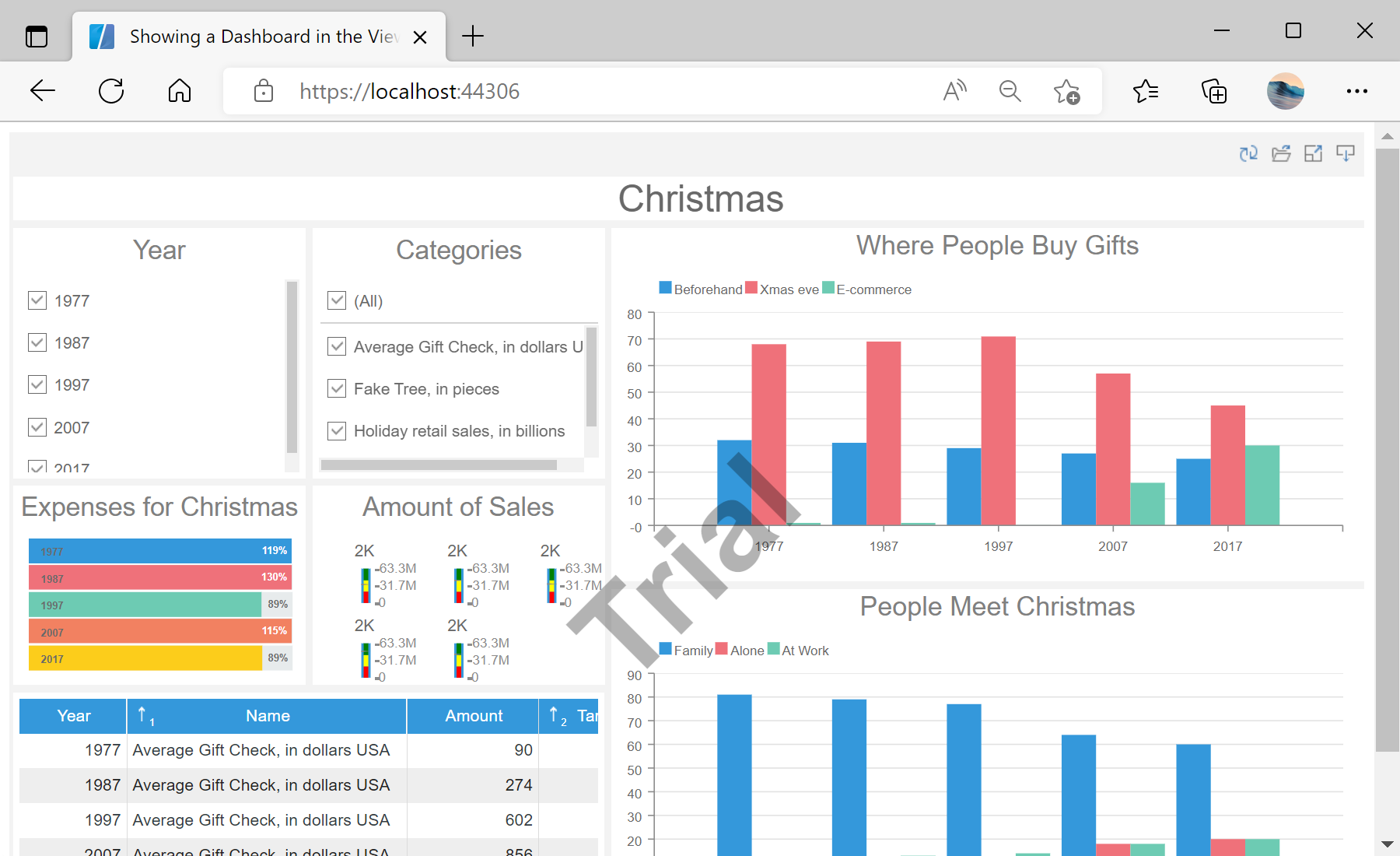Click the browser page refresh button
This screenshot has height=856, width=1400.
[x=111, y=91]
